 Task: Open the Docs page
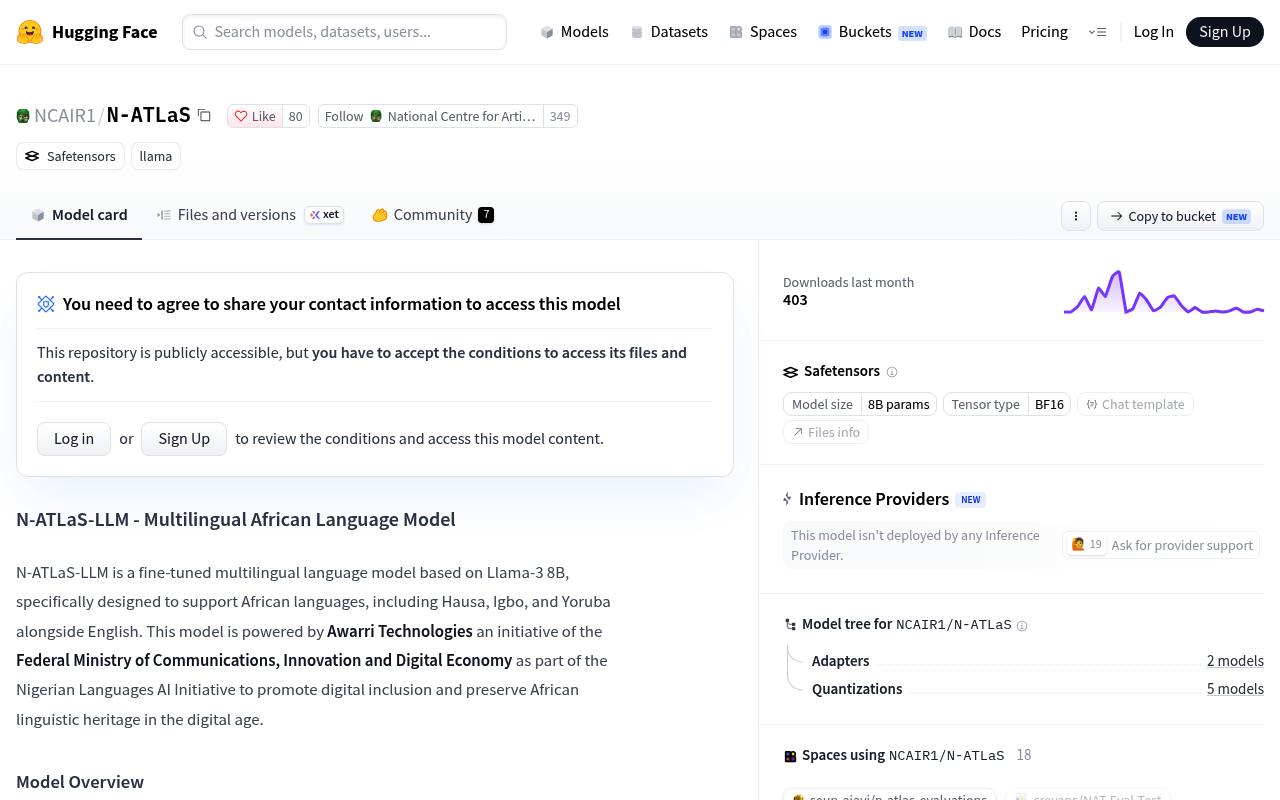pyautogui.click(x=974, y=32)
